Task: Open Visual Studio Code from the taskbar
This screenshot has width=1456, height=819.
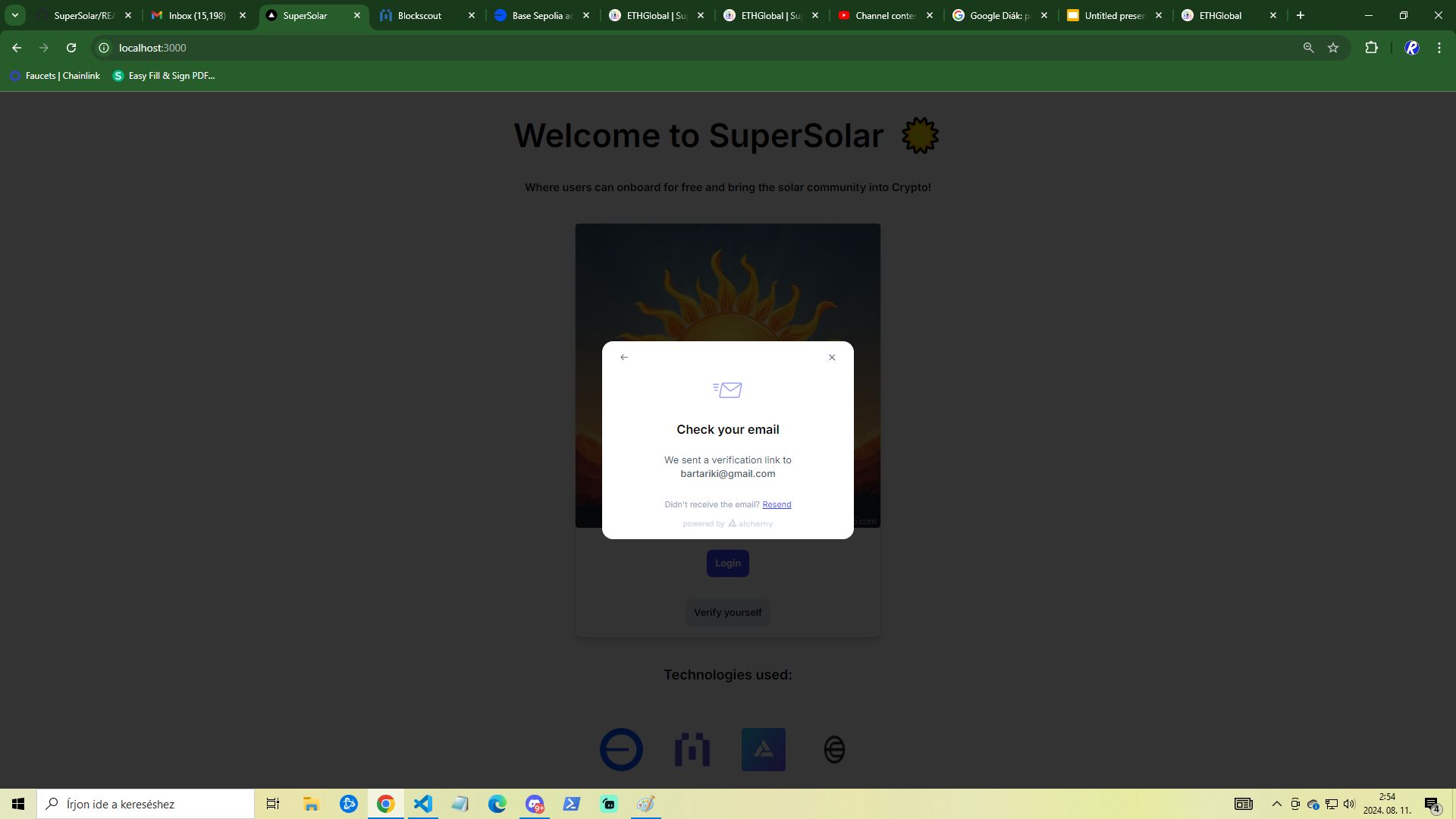Action: click(x=422, y=804)
